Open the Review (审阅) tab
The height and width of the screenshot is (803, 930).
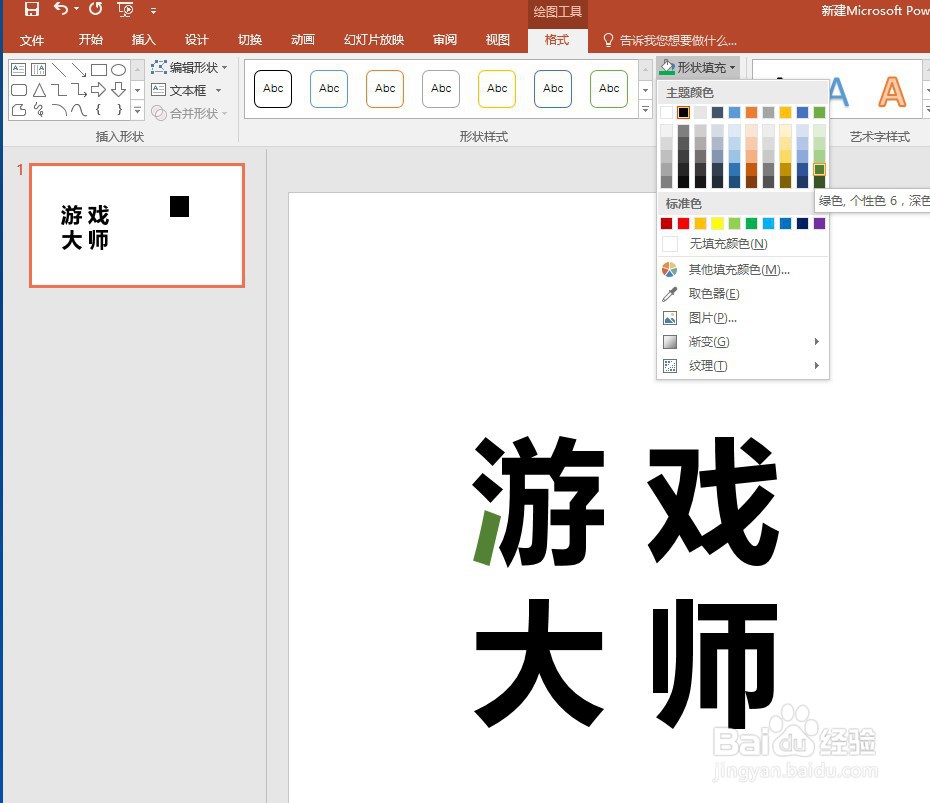pos(444,40)
